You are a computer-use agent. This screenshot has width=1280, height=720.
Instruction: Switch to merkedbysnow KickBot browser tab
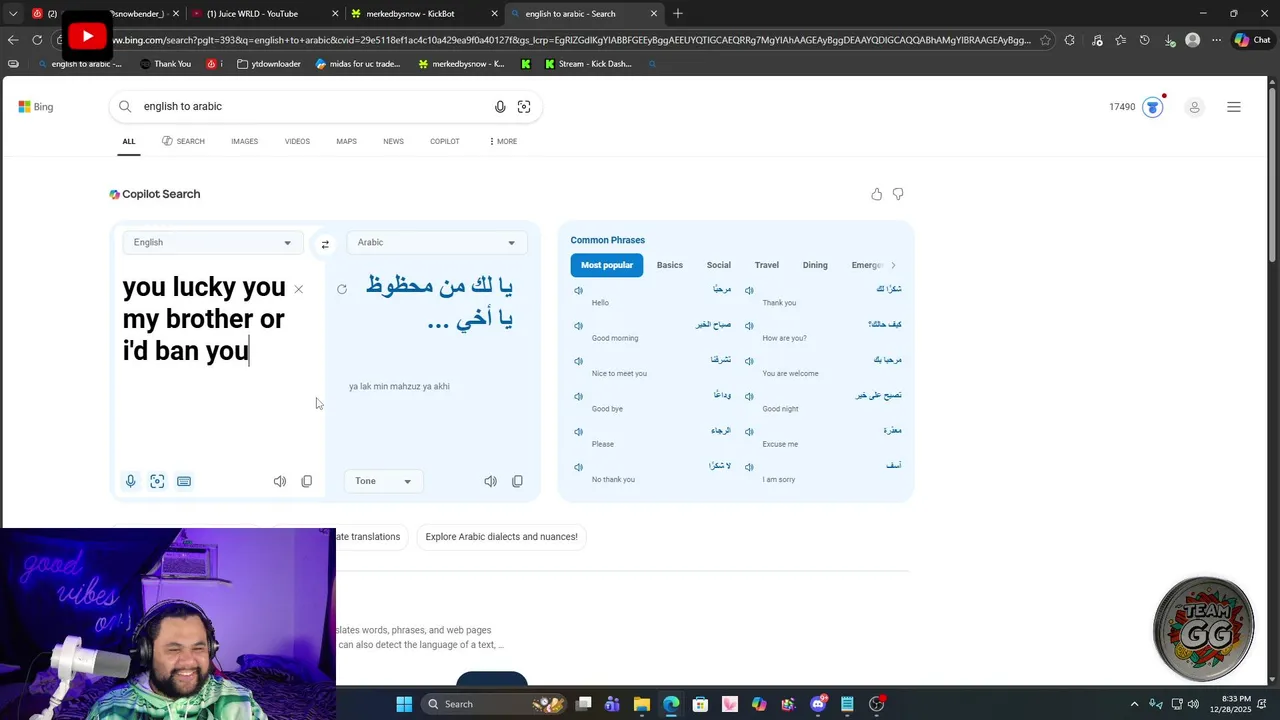425,13
